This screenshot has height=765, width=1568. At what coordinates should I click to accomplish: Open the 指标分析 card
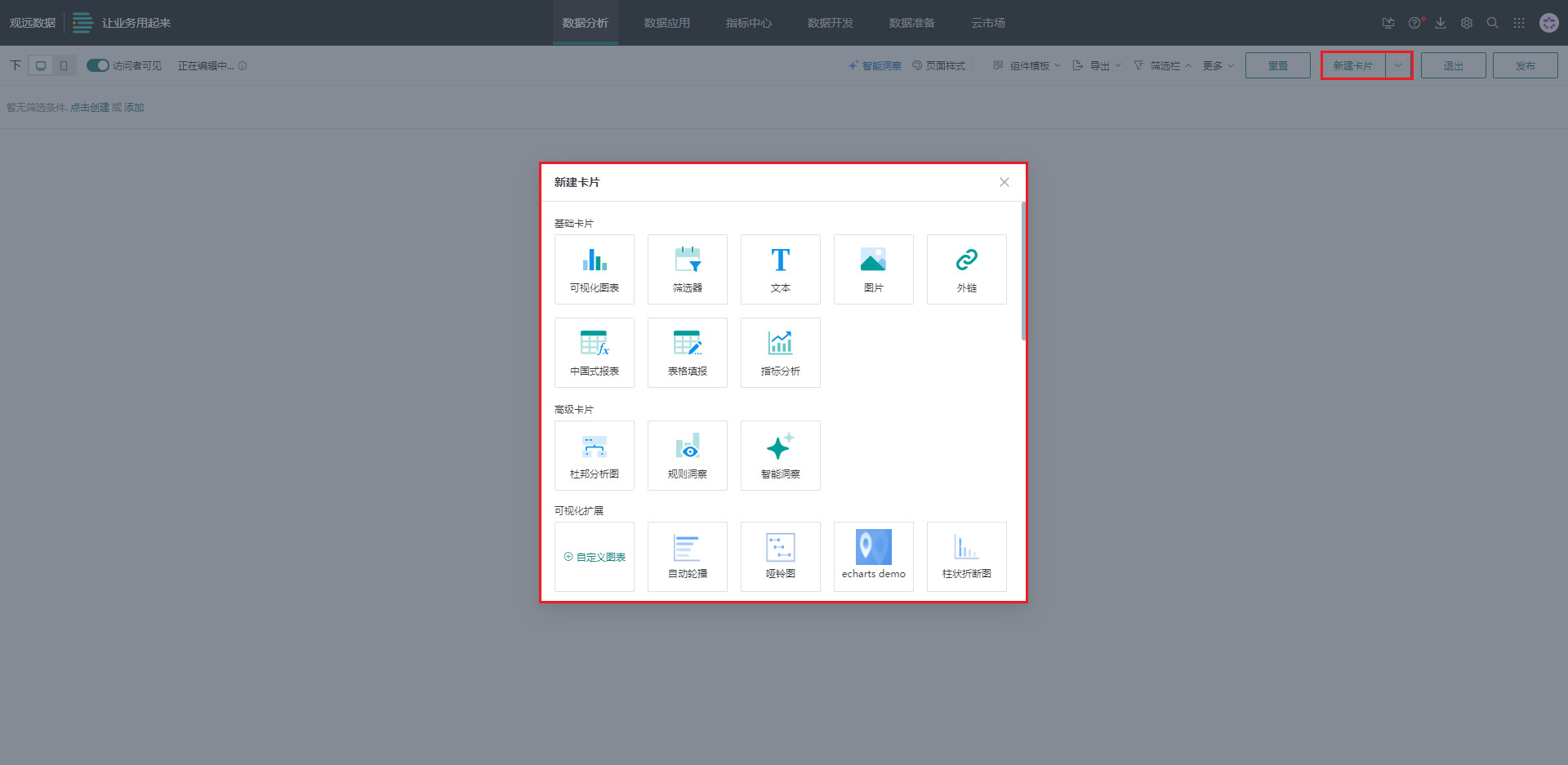coord(780,353)
